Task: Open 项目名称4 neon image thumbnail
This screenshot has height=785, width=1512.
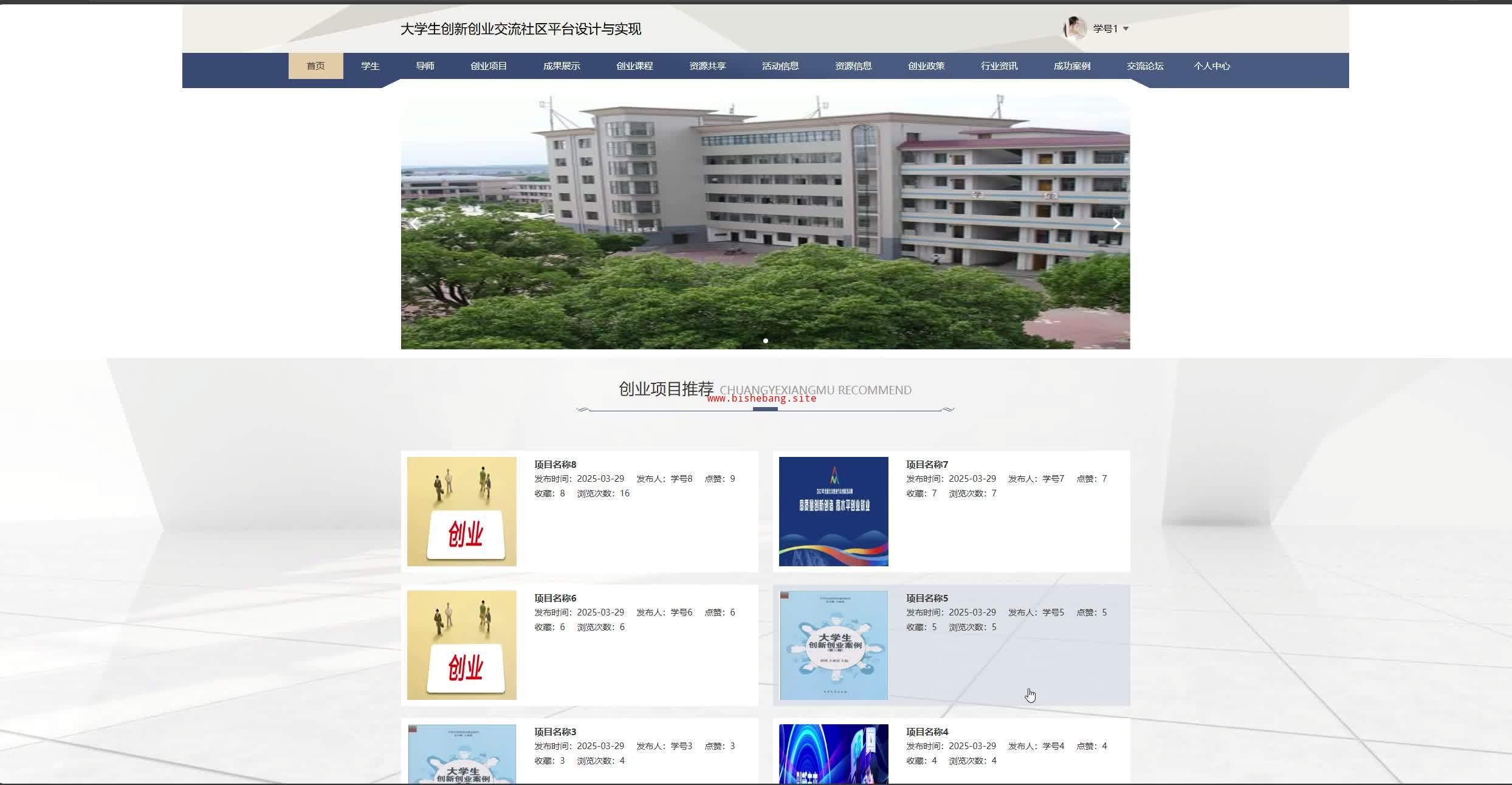Action: click(833, 753)
